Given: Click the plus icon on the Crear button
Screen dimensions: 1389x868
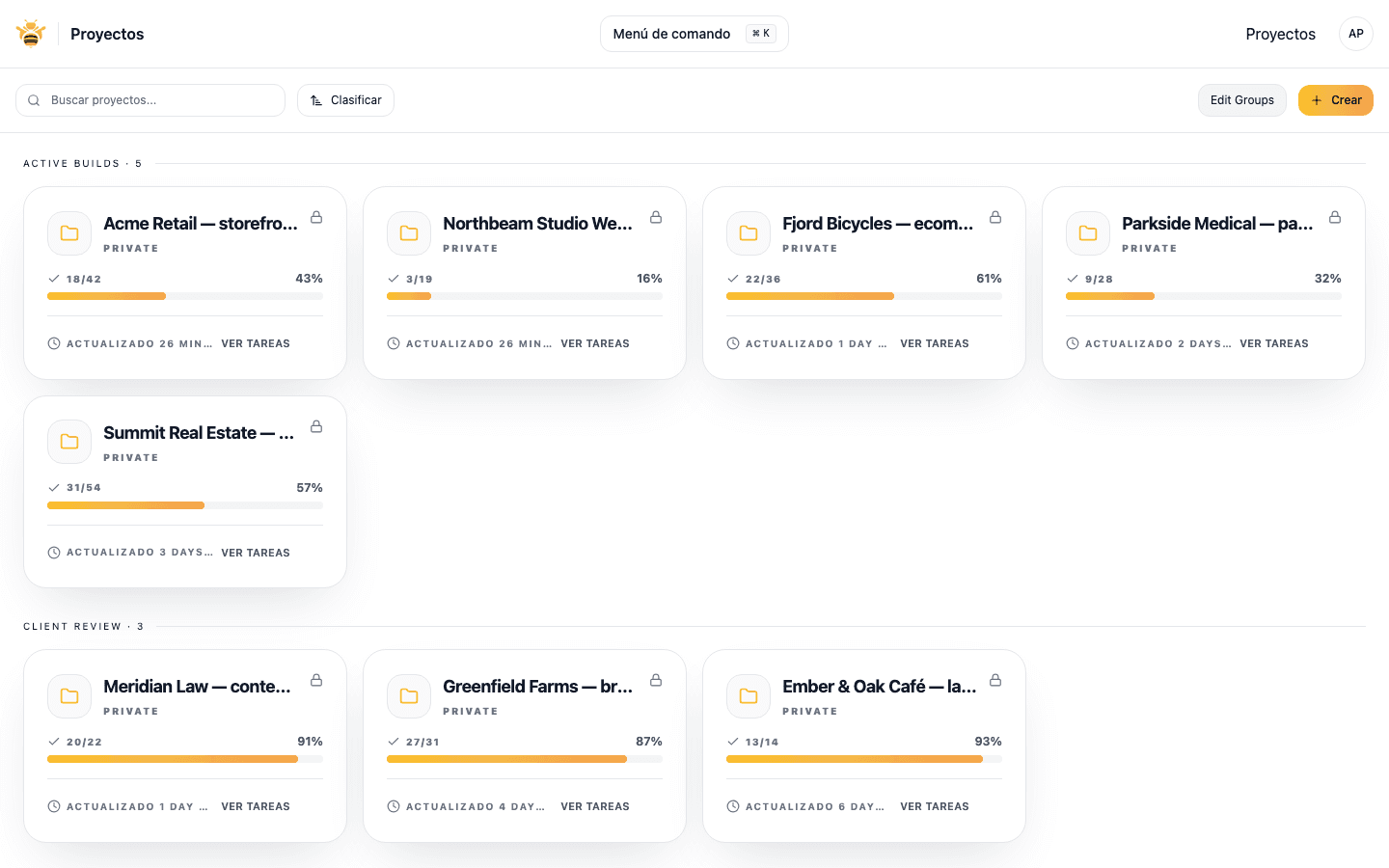Looking at the screenshot, I should pos(1317,99).
